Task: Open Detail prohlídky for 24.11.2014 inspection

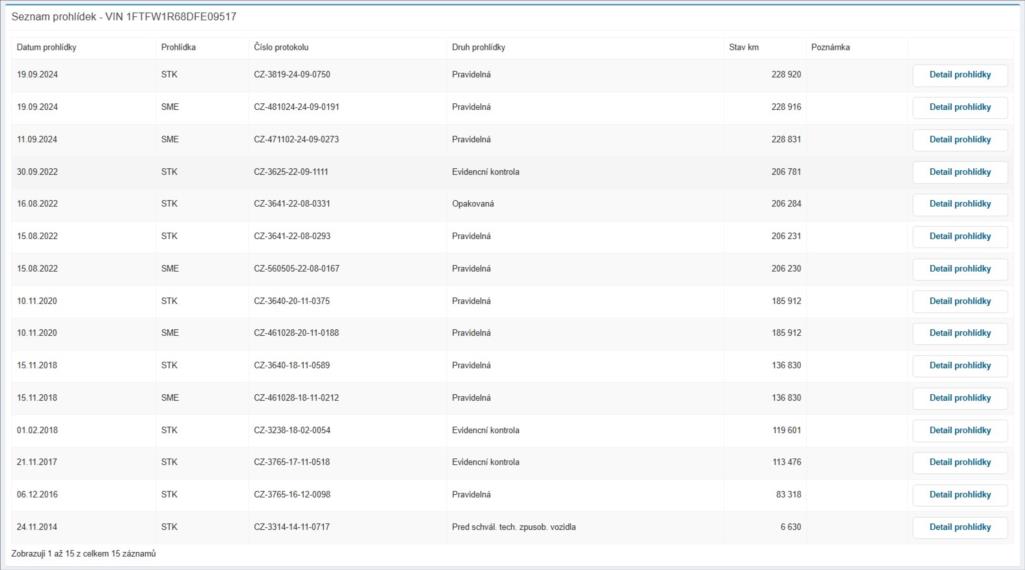Action: click(959, 527)
